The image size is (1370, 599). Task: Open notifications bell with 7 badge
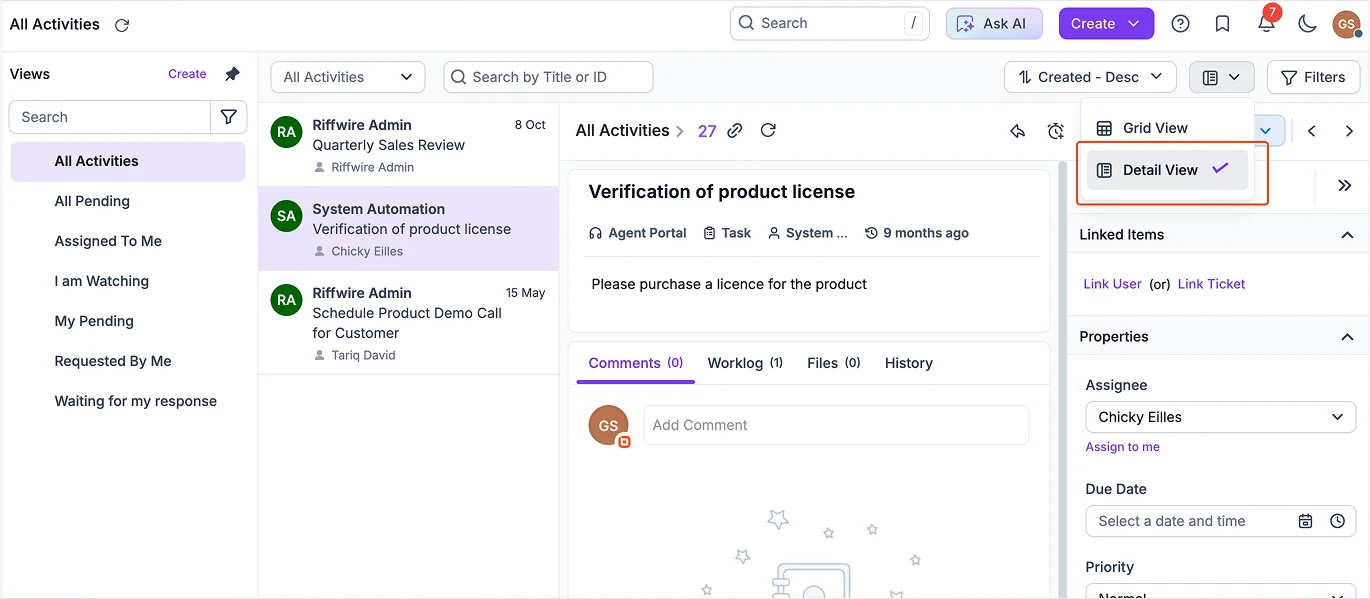pos(1266,24)
